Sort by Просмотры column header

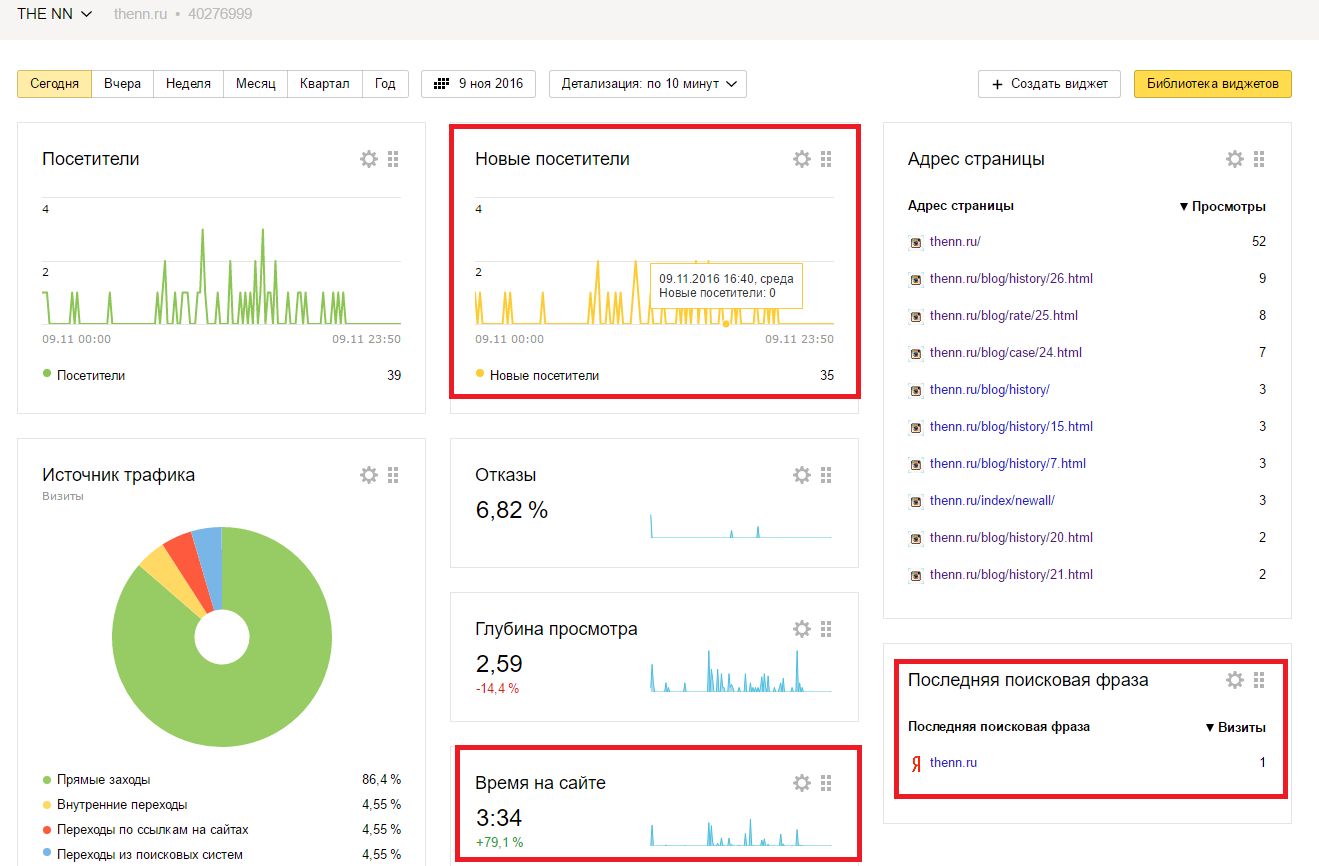pos(1222,206)
